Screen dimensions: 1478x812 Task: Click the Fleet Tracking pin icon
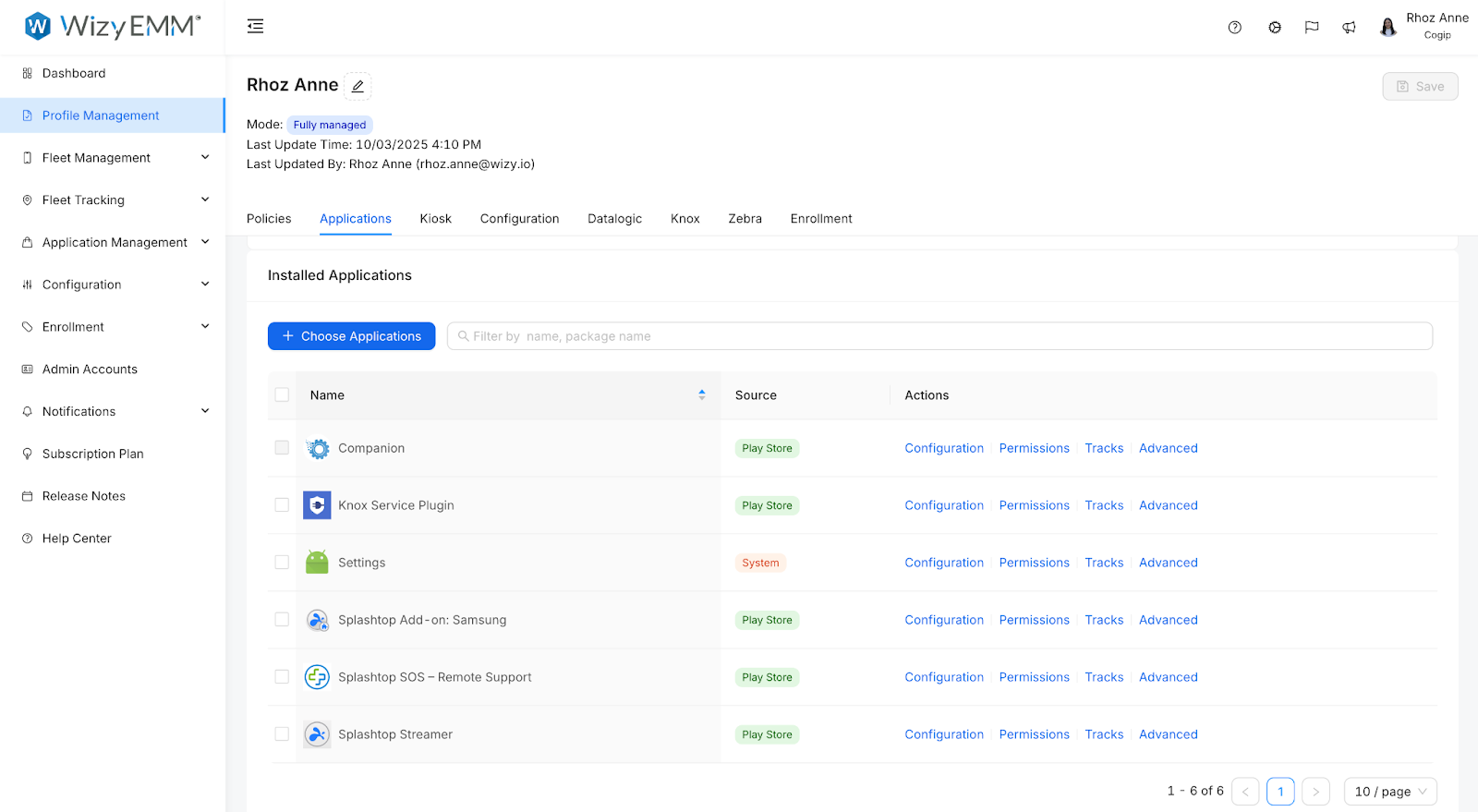click(x=27, y=200)
